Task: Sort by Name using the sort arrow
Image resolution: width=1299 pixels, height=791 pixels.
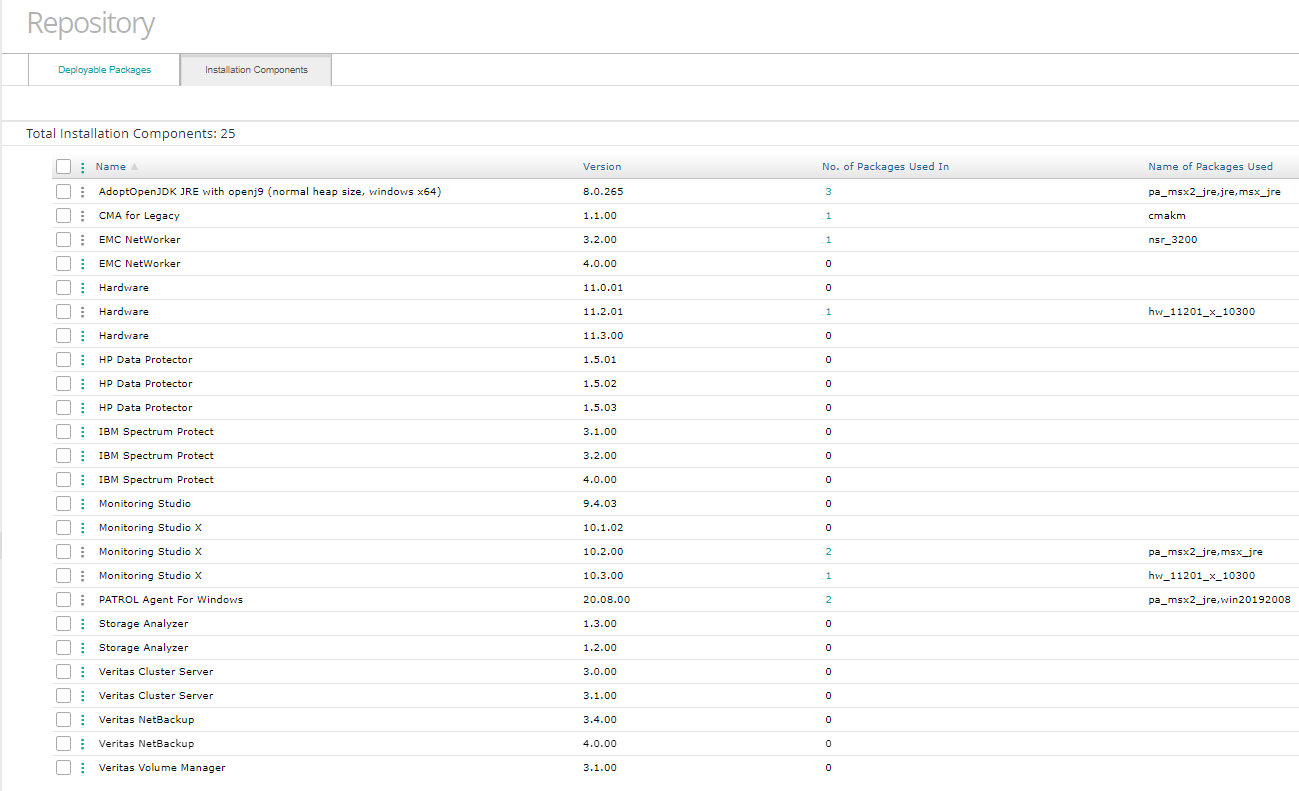Action: click(135, 167)
